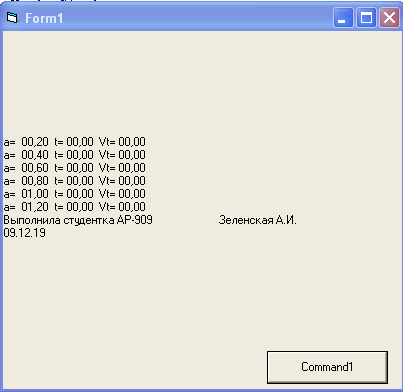Select the output row with a= 00,40
Viewport: 403px width, 392px height.
click(x=74, y=155)
